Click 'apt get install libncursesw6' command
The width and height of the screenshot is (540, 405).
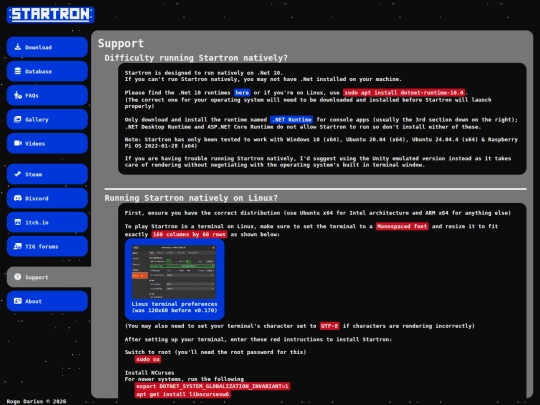tap(183, 394)
